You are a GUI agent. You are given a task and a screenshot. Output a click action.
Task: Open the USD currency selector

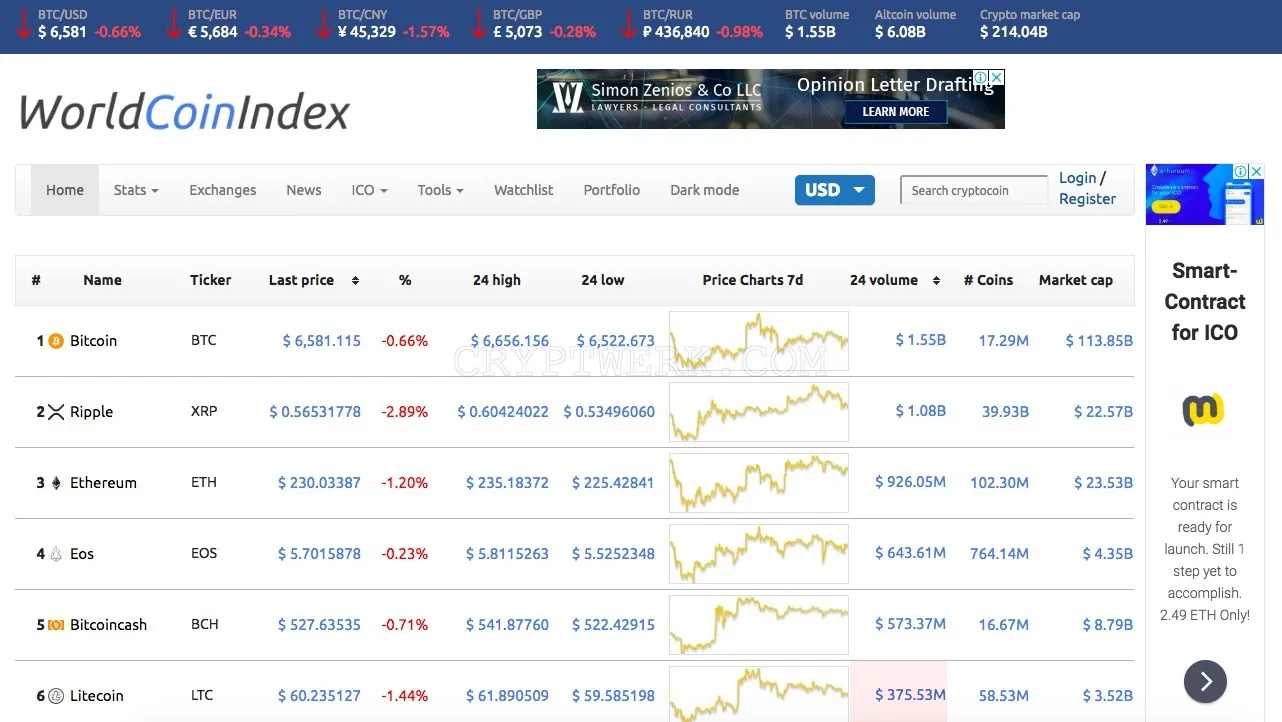[835, 190]
